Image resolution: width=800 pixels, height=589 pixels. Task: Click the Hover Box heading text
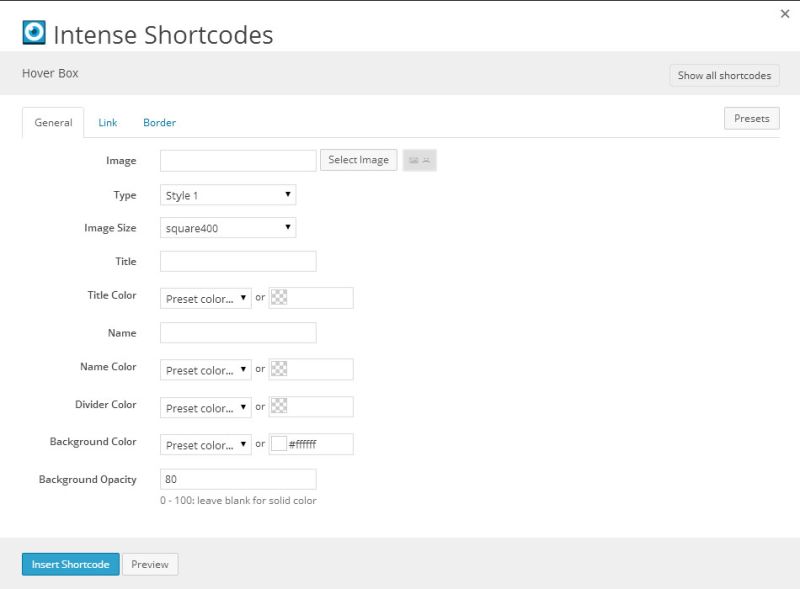point(50,73)
